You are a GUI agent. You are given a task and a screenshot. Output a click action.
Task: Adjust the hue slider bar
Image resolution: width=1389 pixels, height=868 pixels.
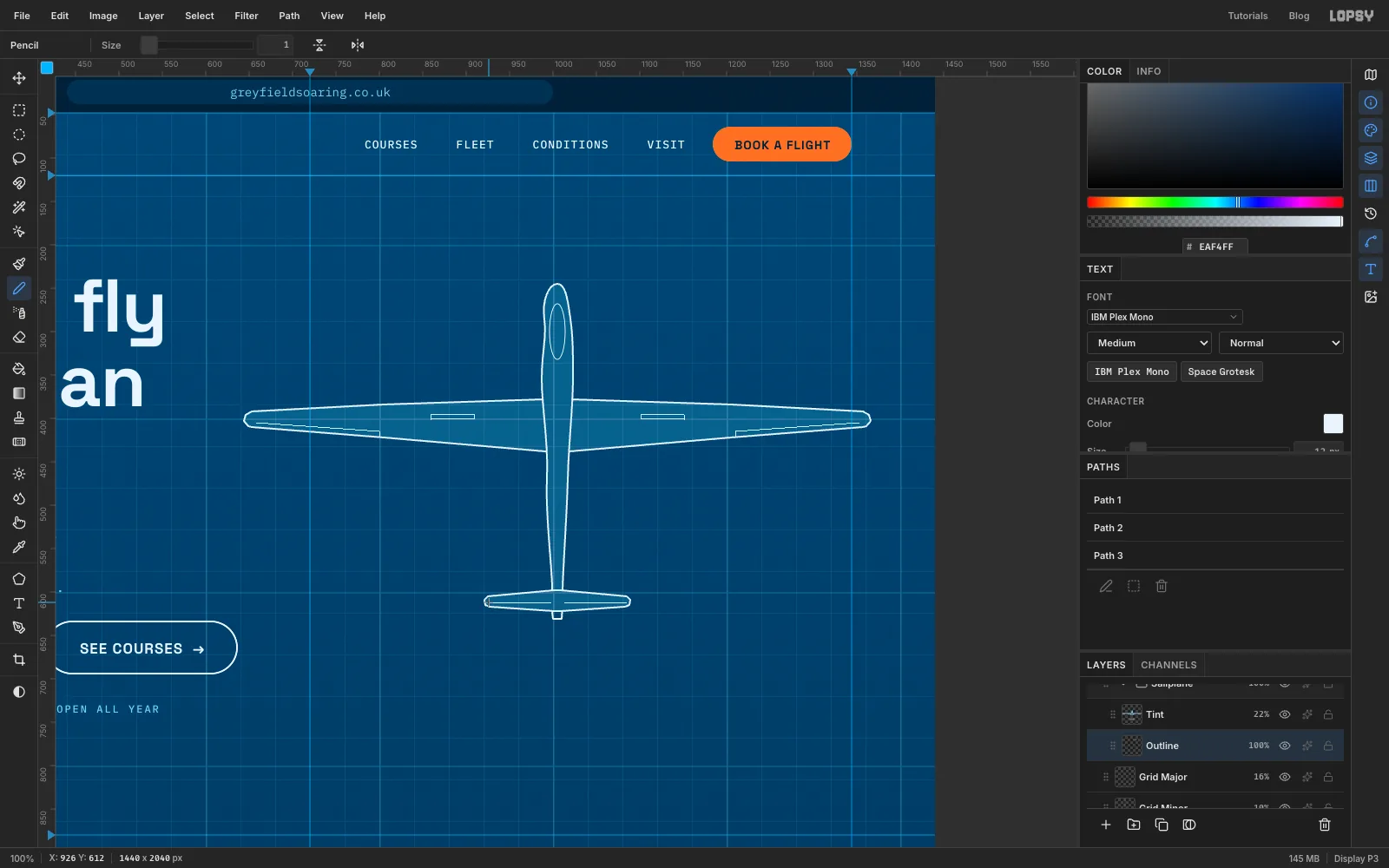point(1215,202)
